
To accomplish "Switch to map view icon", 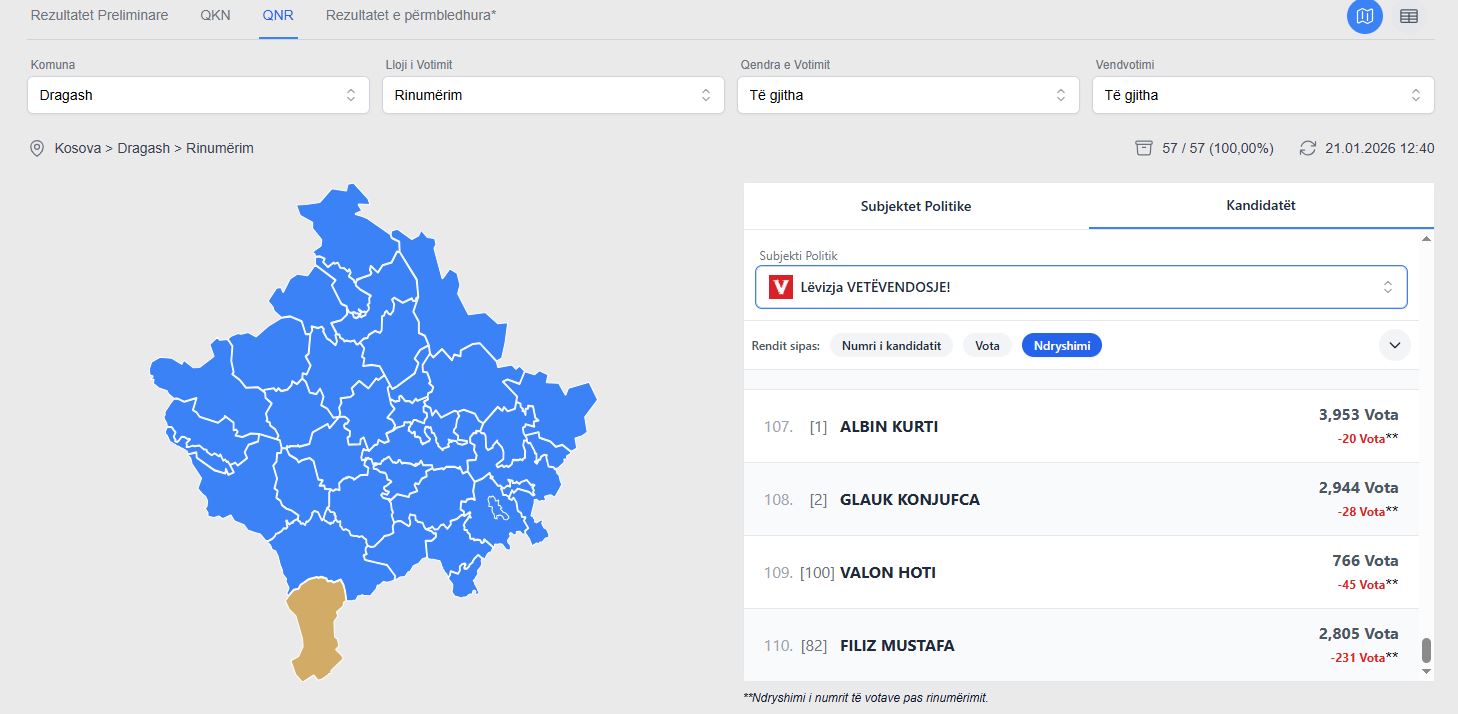I will (1365, 16).
